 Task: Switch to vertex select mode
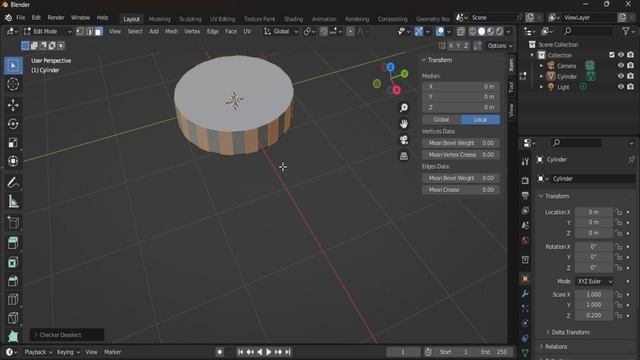(x=80, y=31)
